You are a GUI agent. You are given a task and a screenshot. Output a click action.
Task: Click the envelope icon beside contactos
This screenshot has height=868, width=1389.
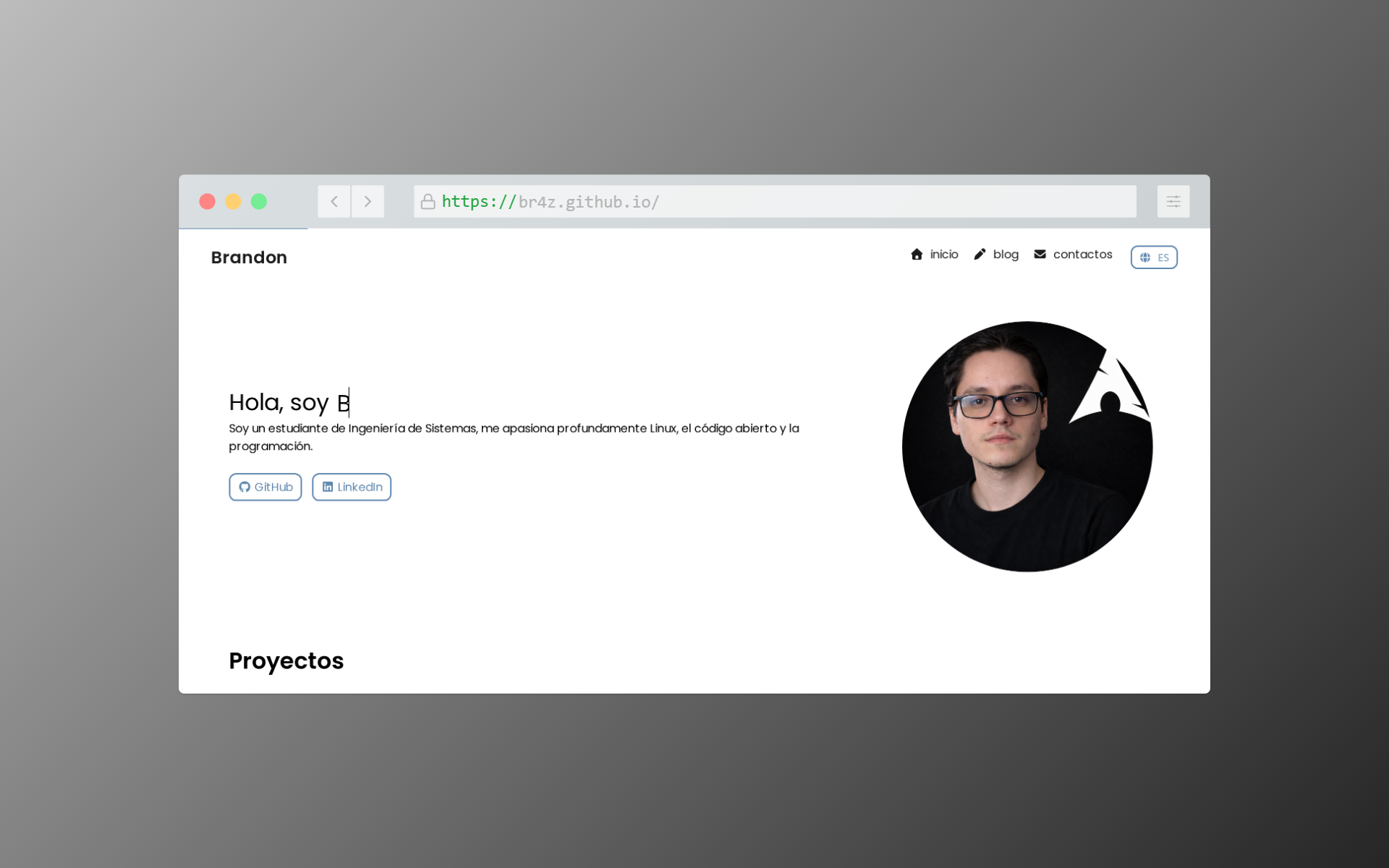[1040, 254]
